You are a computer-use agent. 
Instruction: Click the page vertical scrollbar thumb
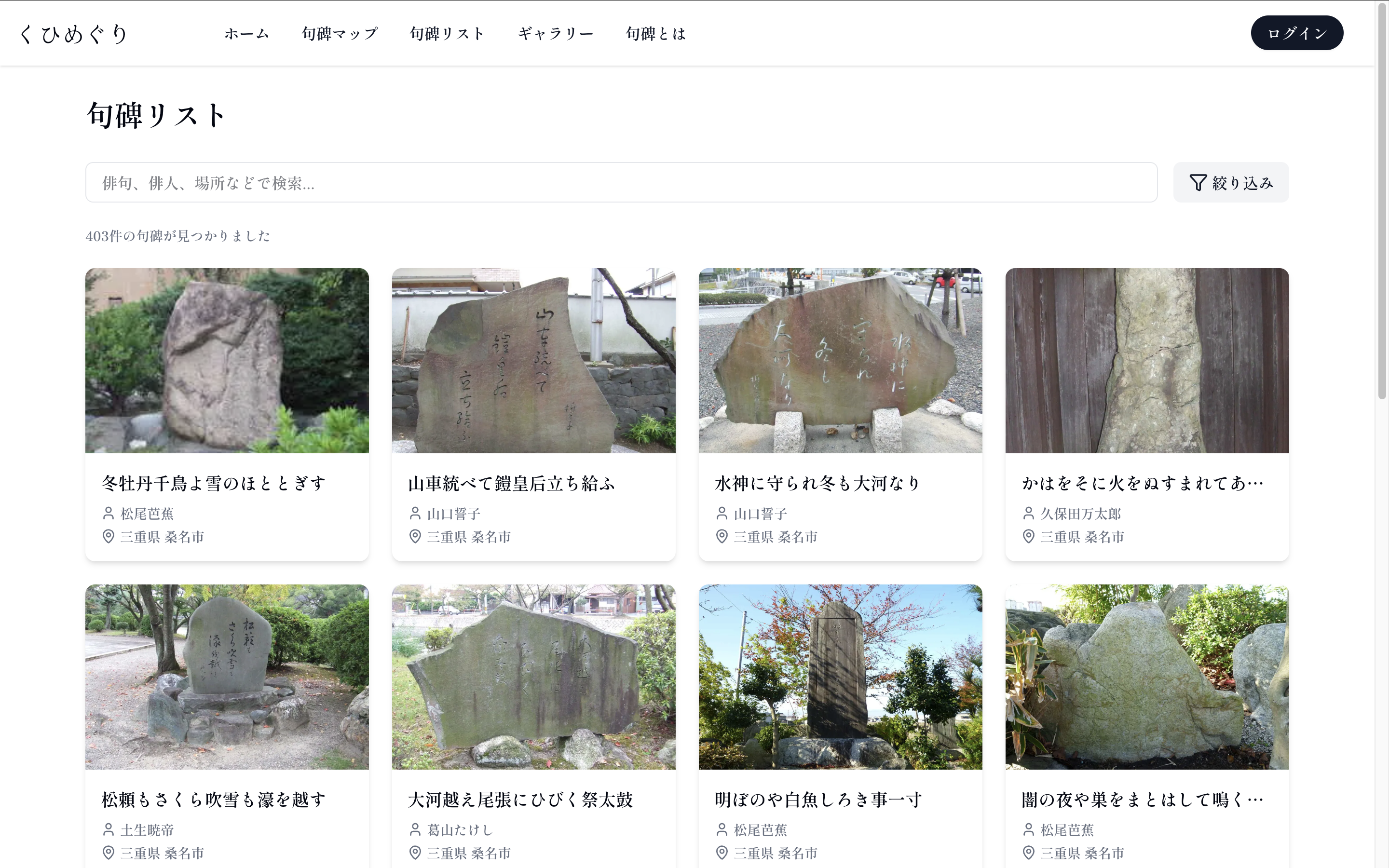point(1382,201)
